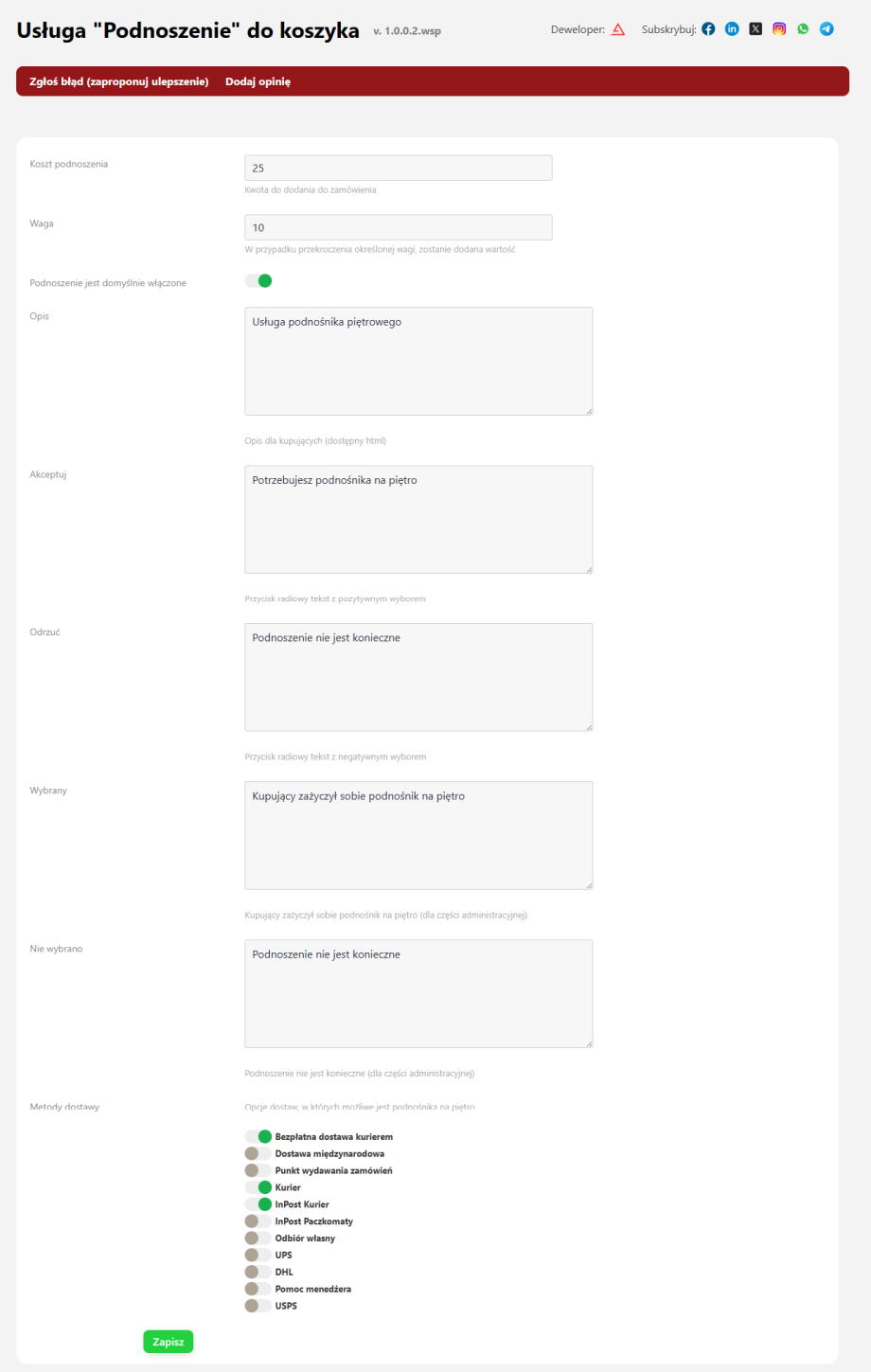Click the WhatsApp icon
This screenshot has height=1372, width=871.
[x=803, y=29]
